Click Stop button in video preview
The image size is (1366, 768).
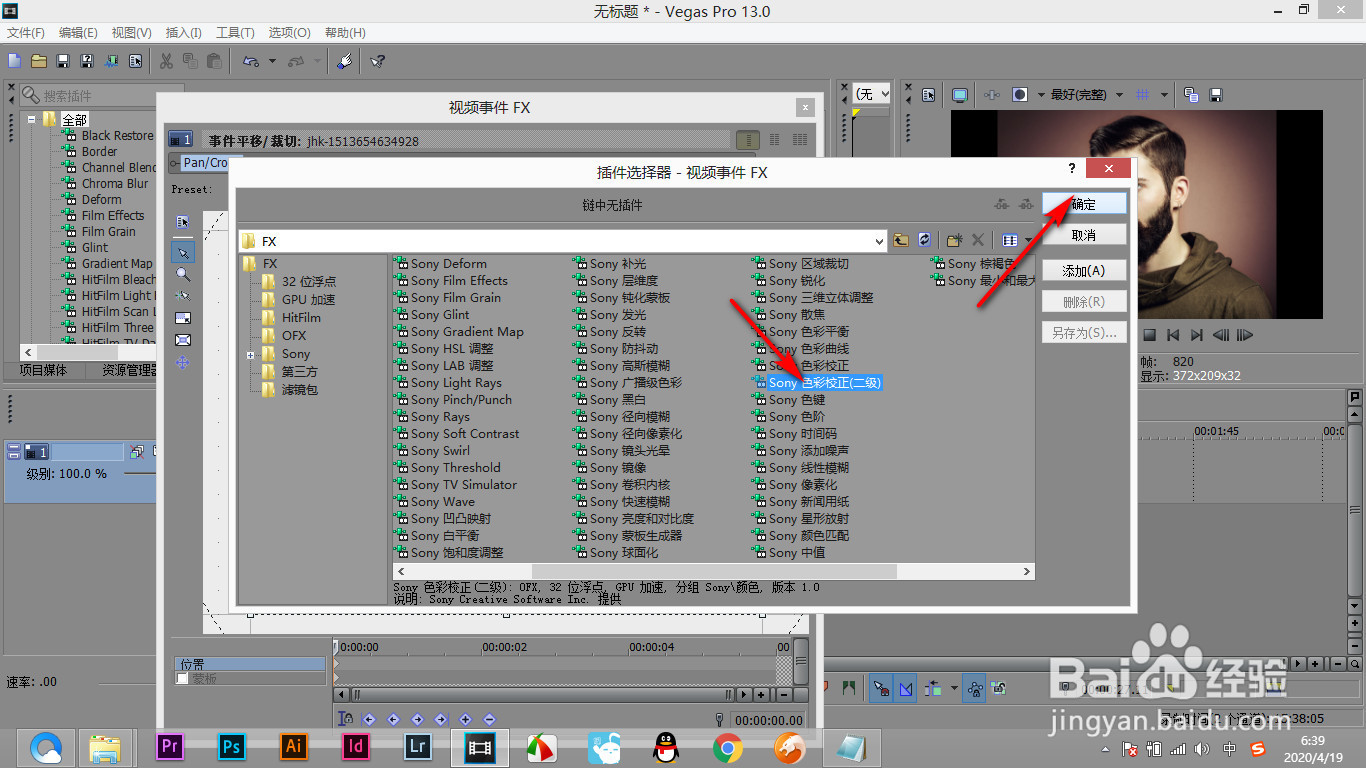click(x=1150, y=335)
